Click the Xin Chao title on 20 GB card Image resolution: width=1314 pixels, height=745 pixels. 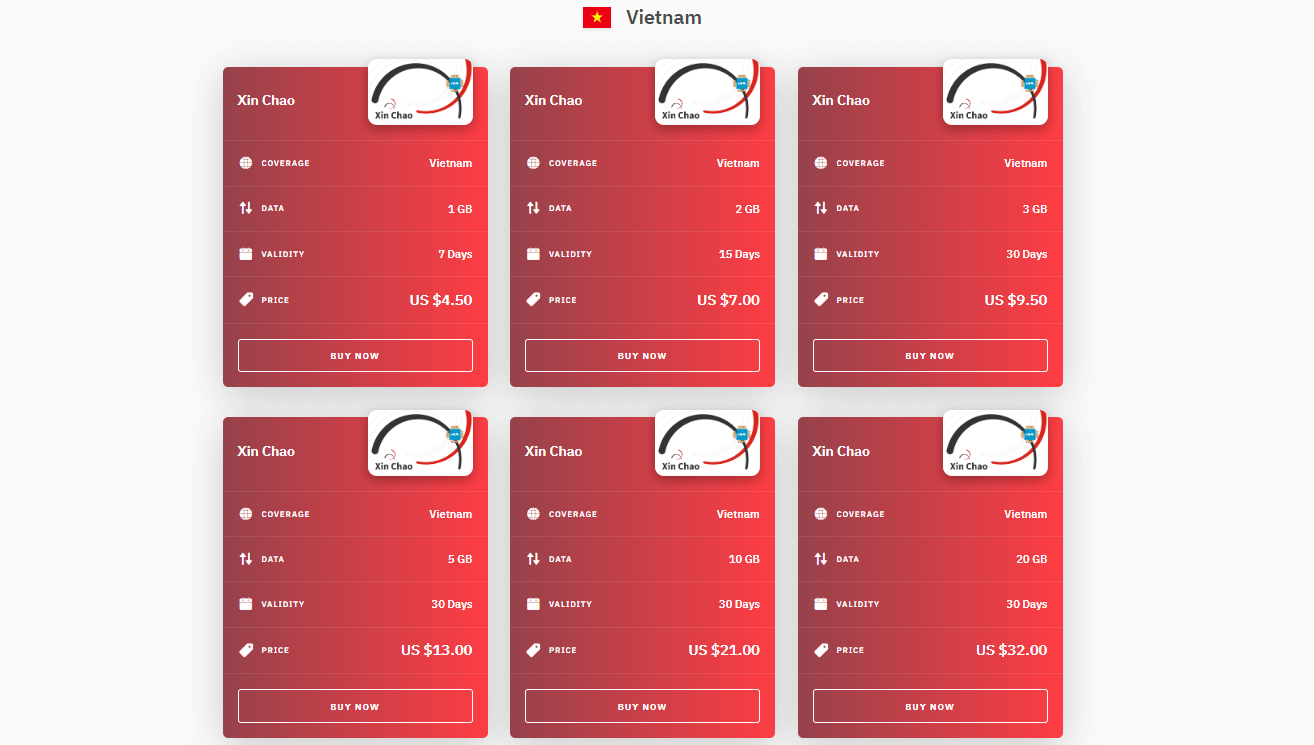(x=841, y=451)
